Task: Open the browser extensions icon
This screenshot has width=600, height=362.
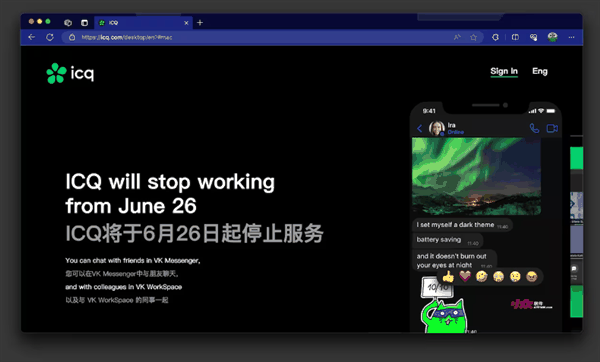Action: tap(495, 37)
